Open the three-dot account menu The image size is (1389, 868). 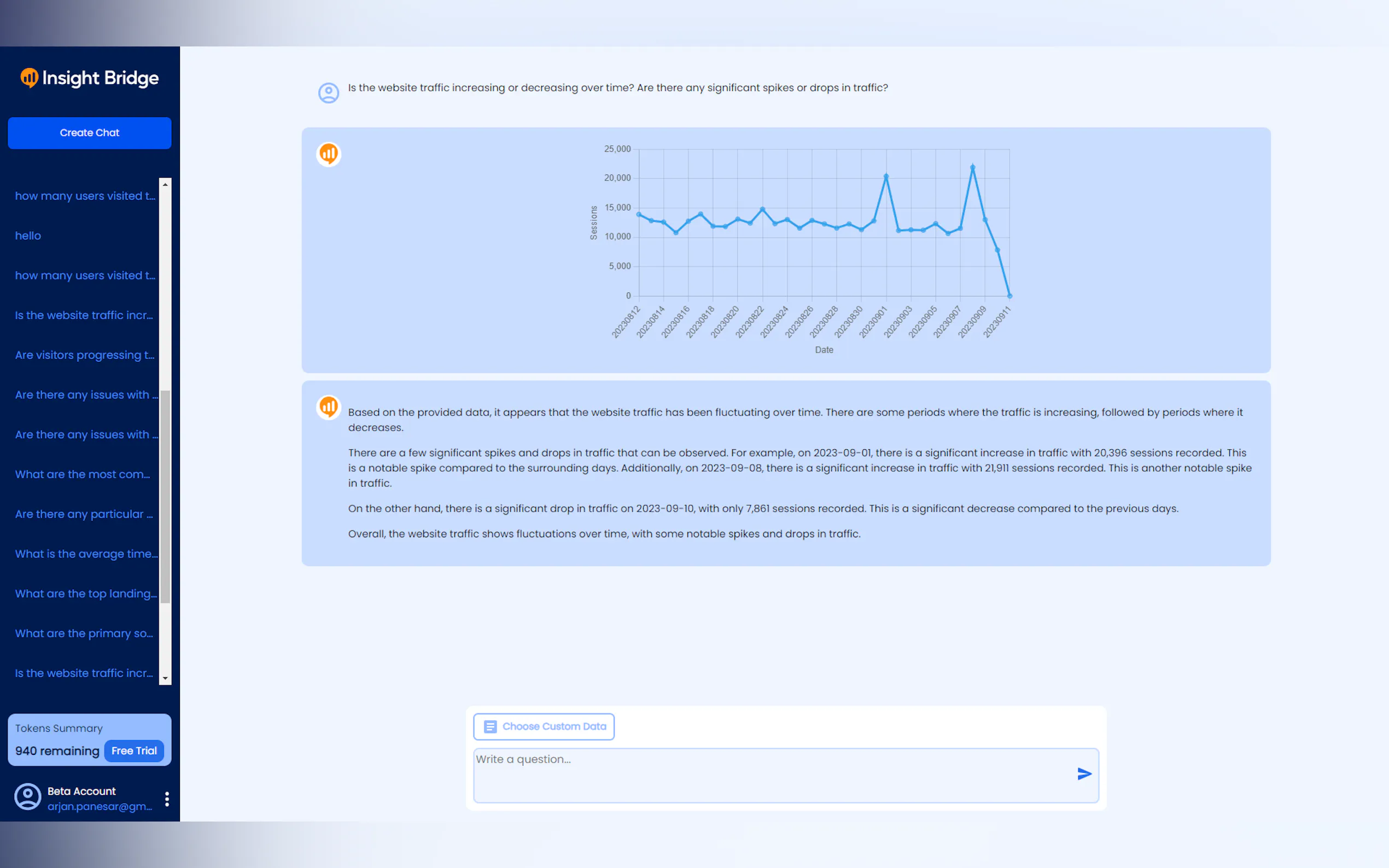point(167,799)
